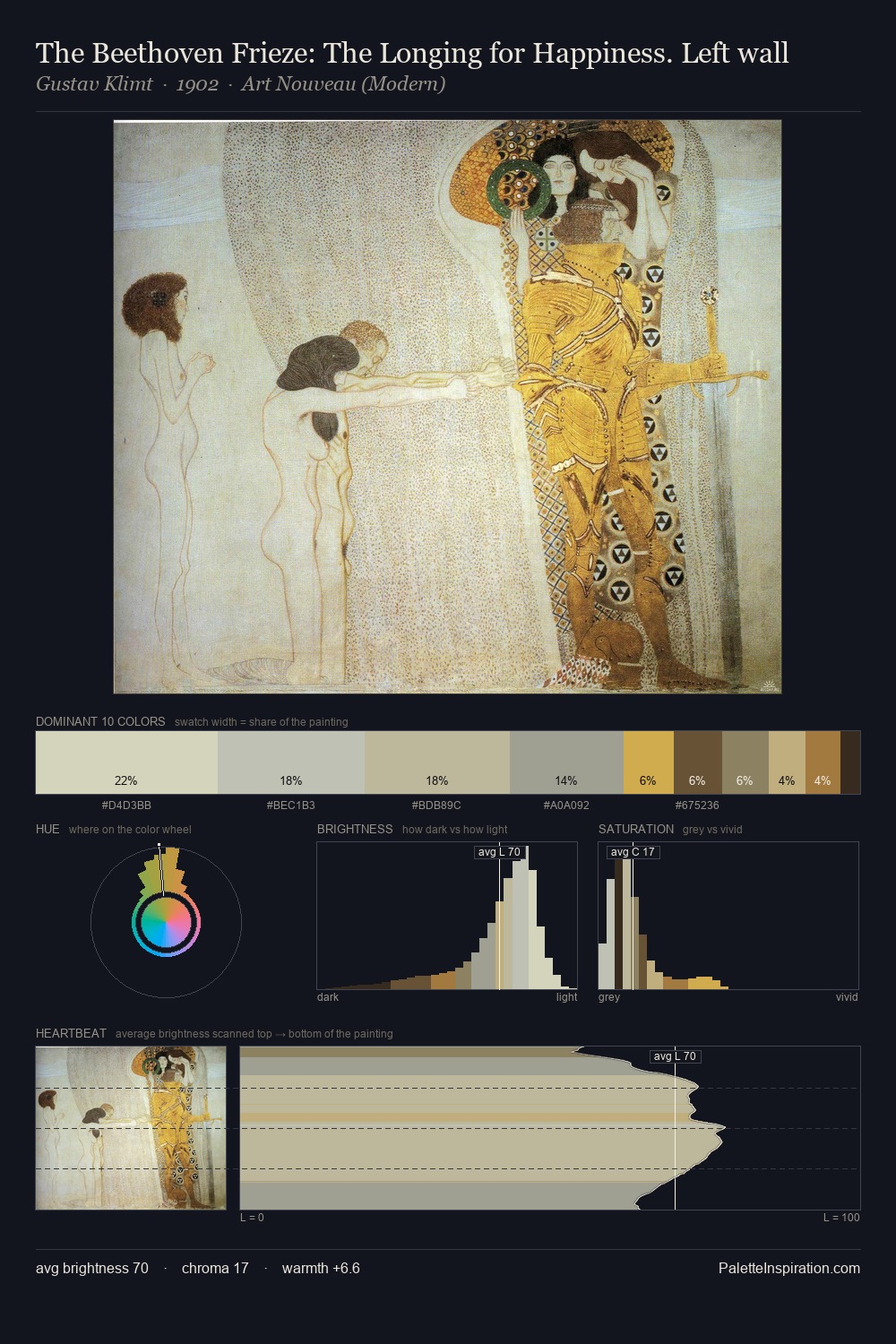
Task: Click the unlabeled darkest brown swatch at palette end
Action: point(850,762)
